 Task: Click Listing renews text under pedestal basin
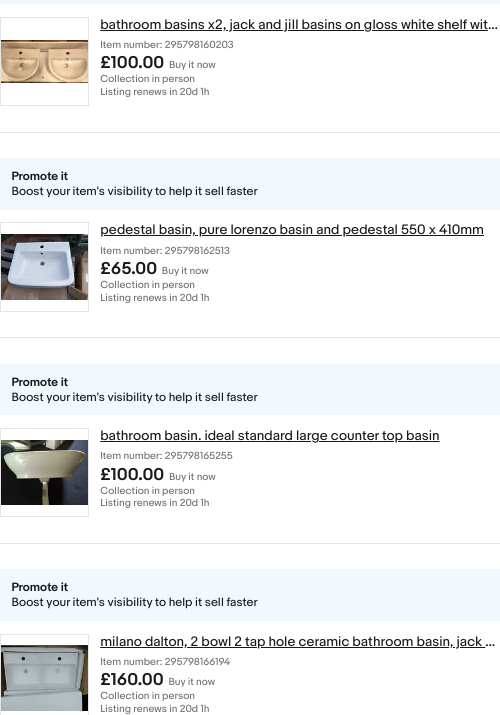click(x=155, y=298)
